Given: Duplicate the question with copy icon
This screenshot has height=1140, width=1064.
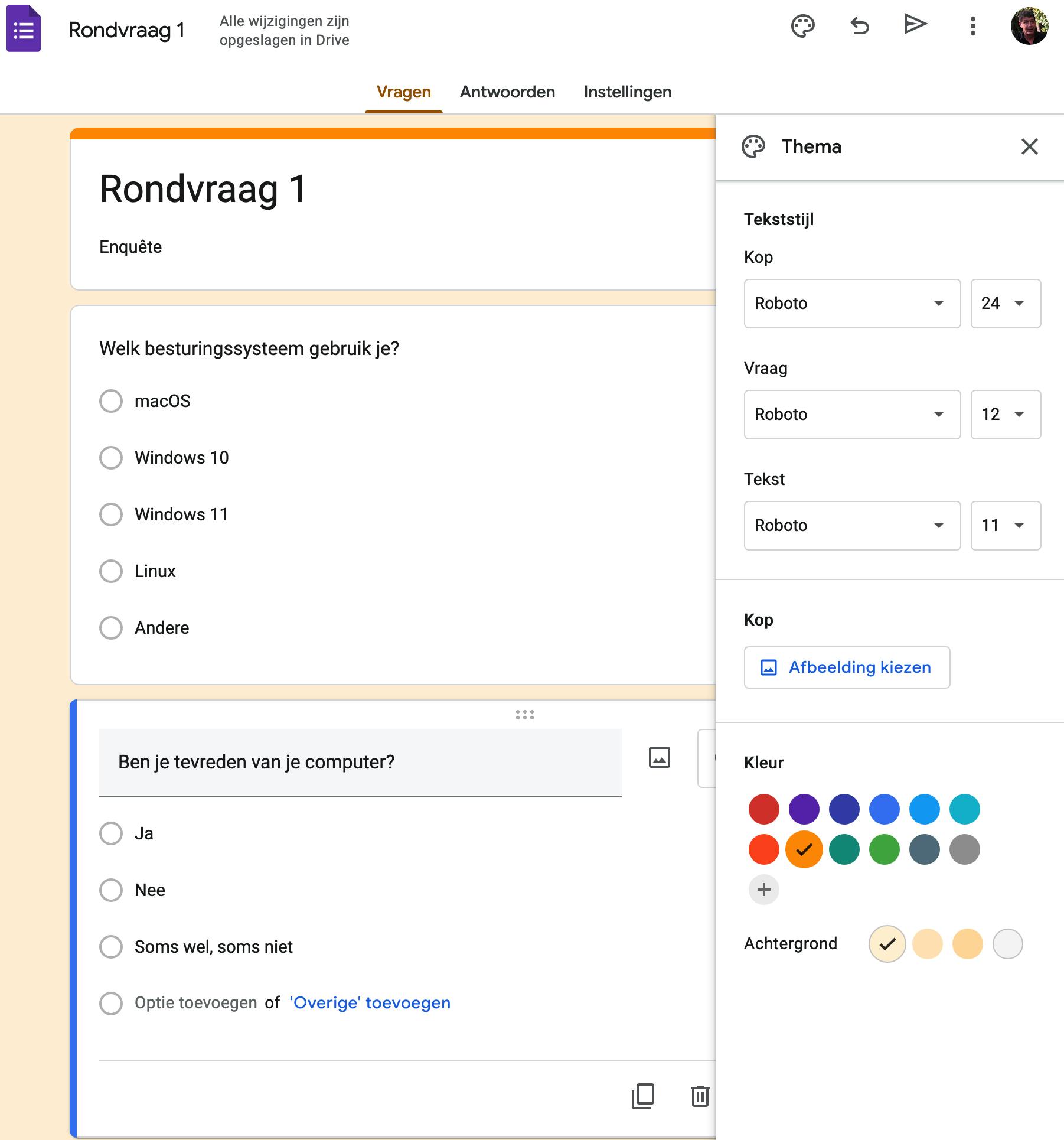Looking at the screenshot, I should 643,1096.
